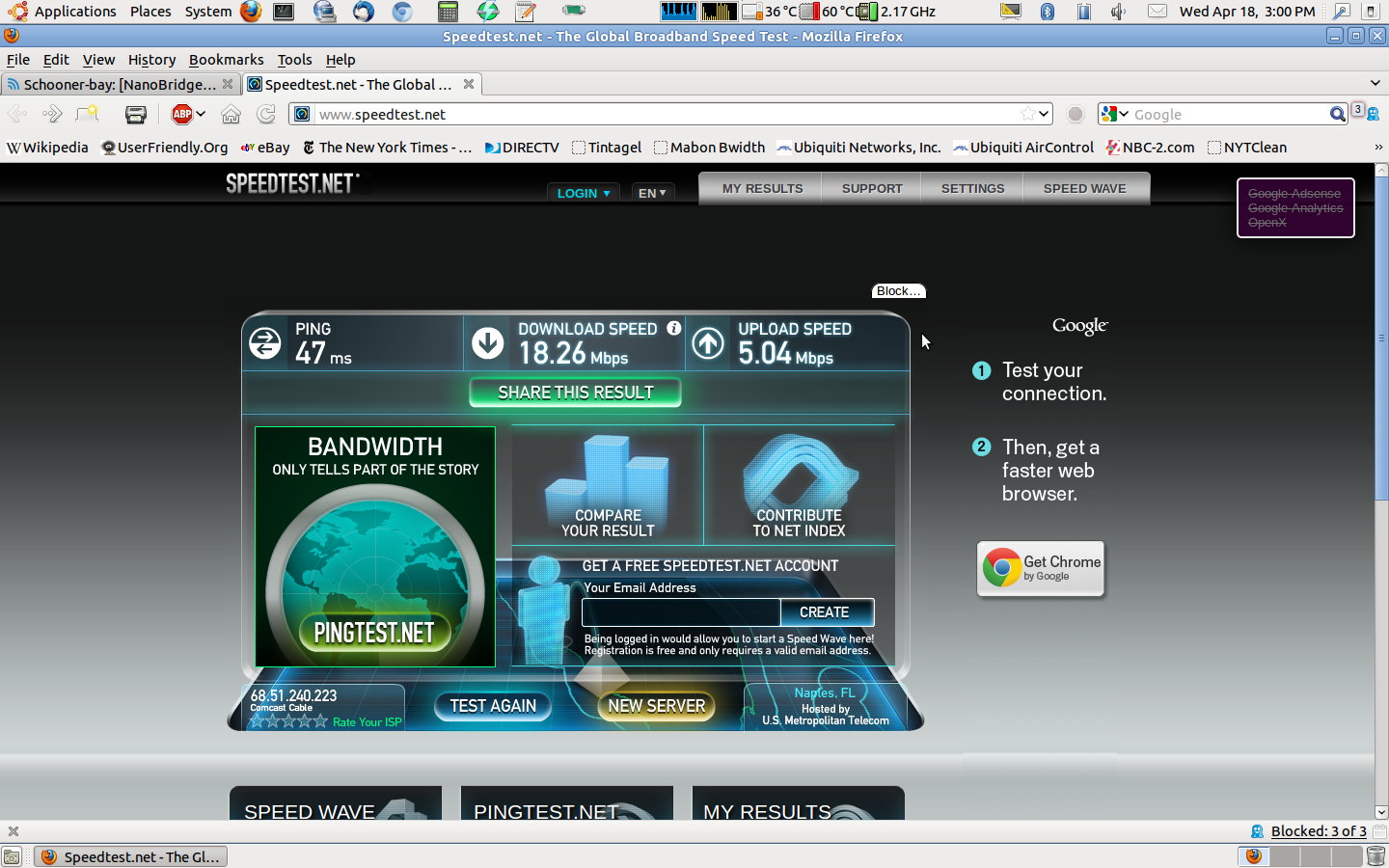Click the SHARE THIS RESULT button
This screenshot has width=1389, height=868.
coord(575,393)
